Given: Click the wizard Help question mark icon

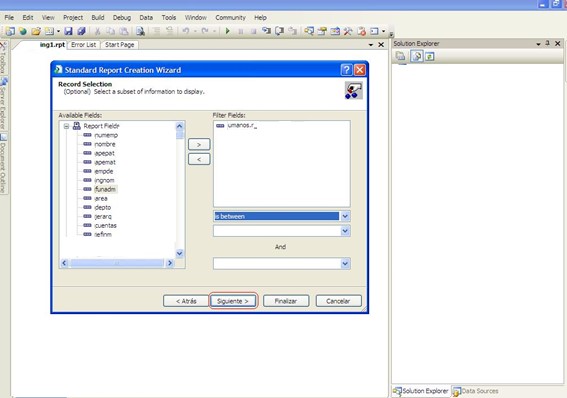Looking at the screenshot, I should click(x=346, y=70).
